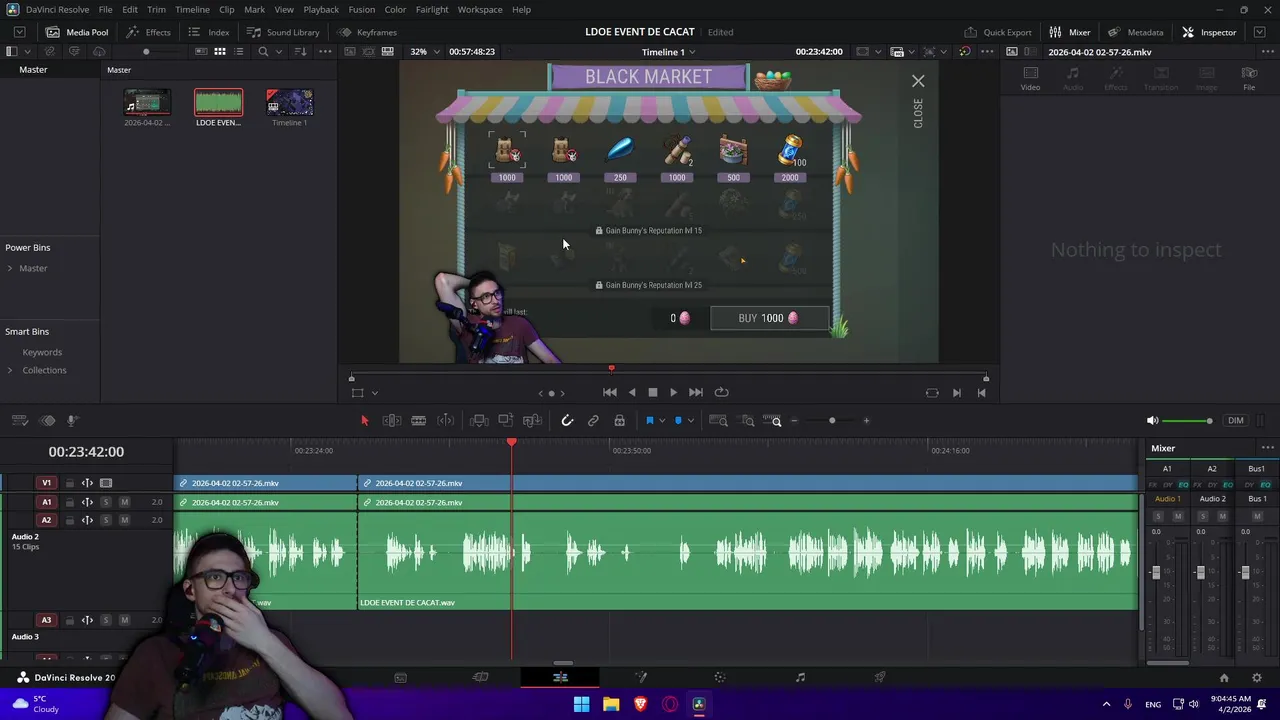
Task: Click the Full Extent Zoom icon
Action: [718, 421]
